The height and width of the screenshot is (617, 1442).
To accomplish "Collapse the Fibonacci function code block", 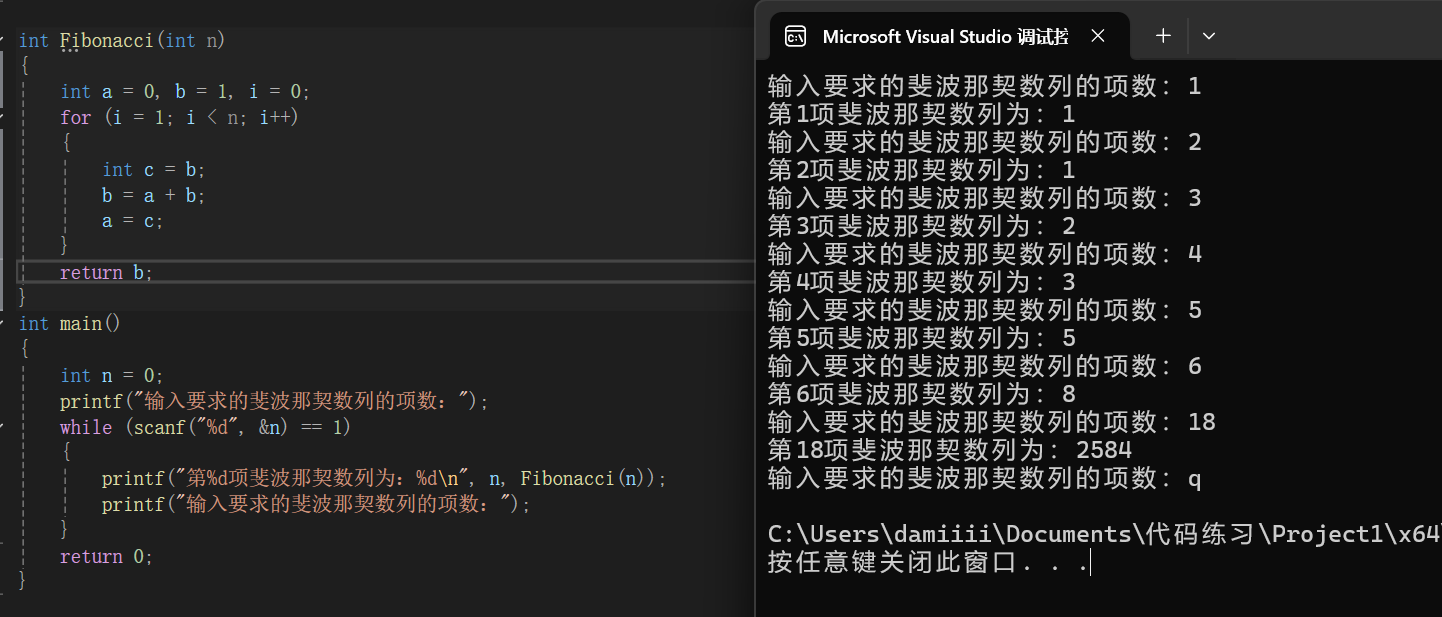I will point(3,40).
